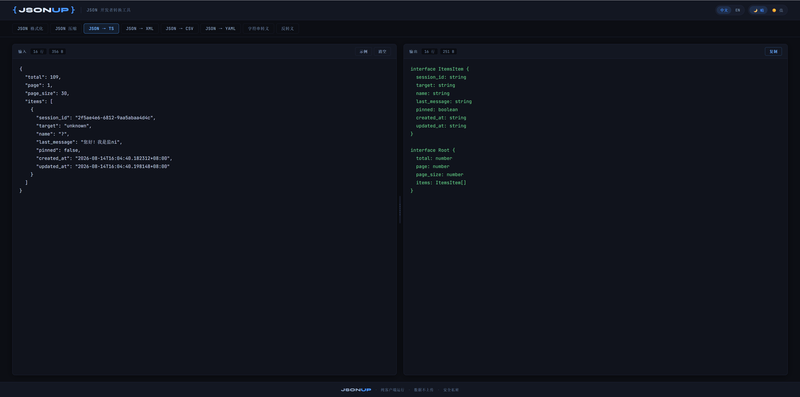Image resolution: width=800 pixels, height=397 pixels.
Task: Click the "page_size": 30 line
Action: [47, 93]
